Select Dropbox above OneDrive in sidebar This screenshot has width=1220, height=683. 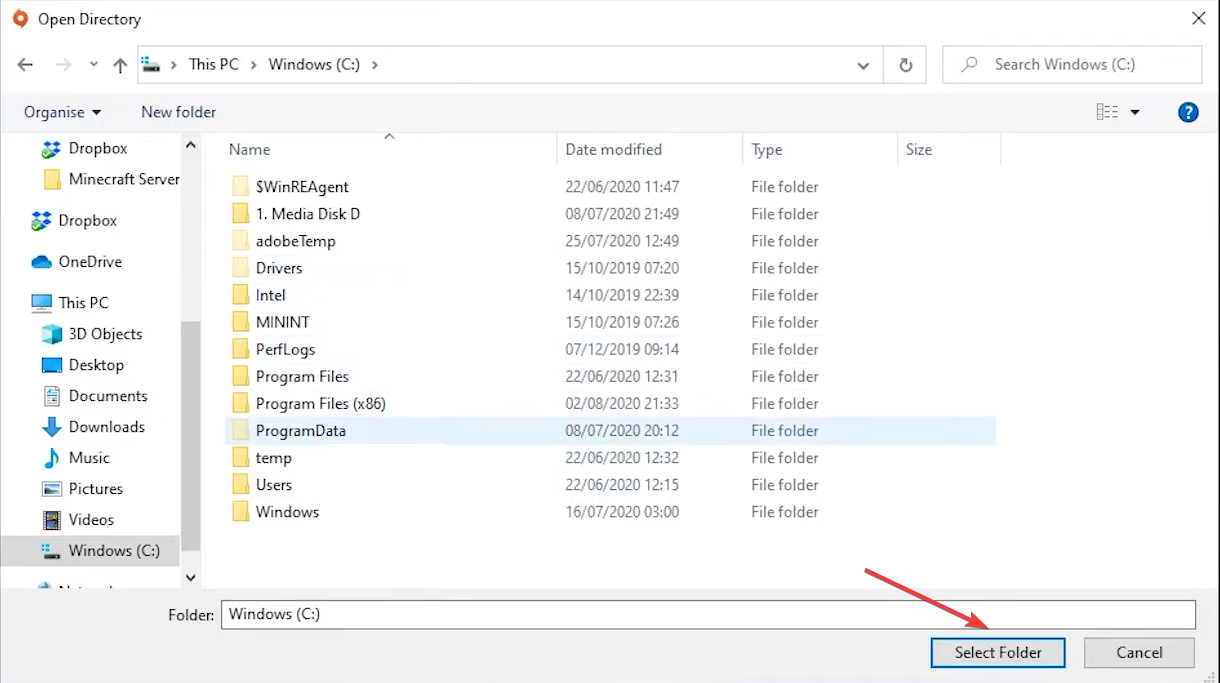point(87,220)
